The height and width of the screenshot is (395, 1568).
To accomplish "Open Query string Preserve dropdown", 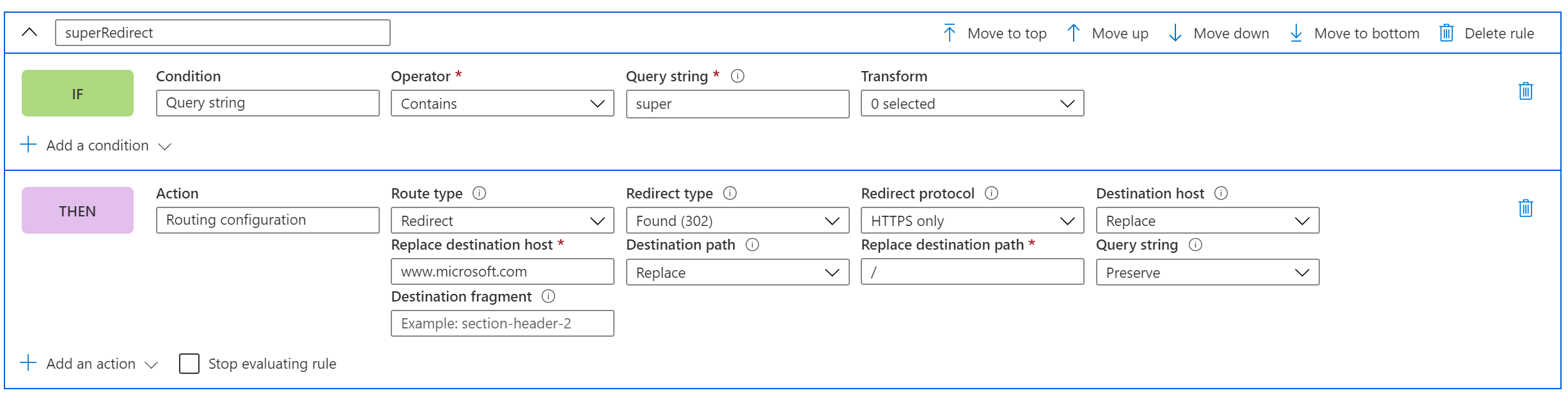I will tap(1207, 273).
